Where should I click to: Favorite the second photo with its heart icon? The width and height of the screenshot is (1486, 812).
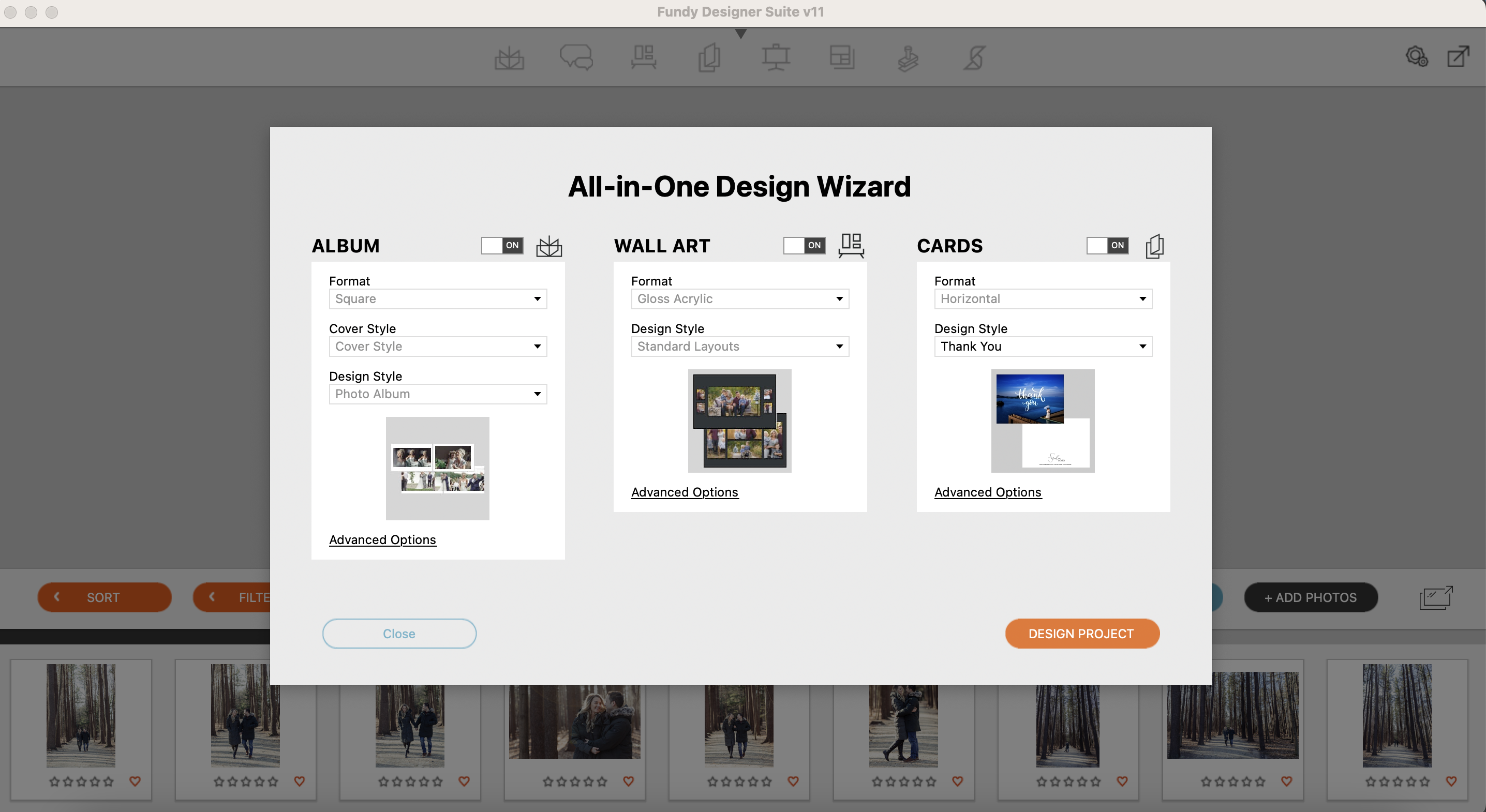(x=300, y=781)
